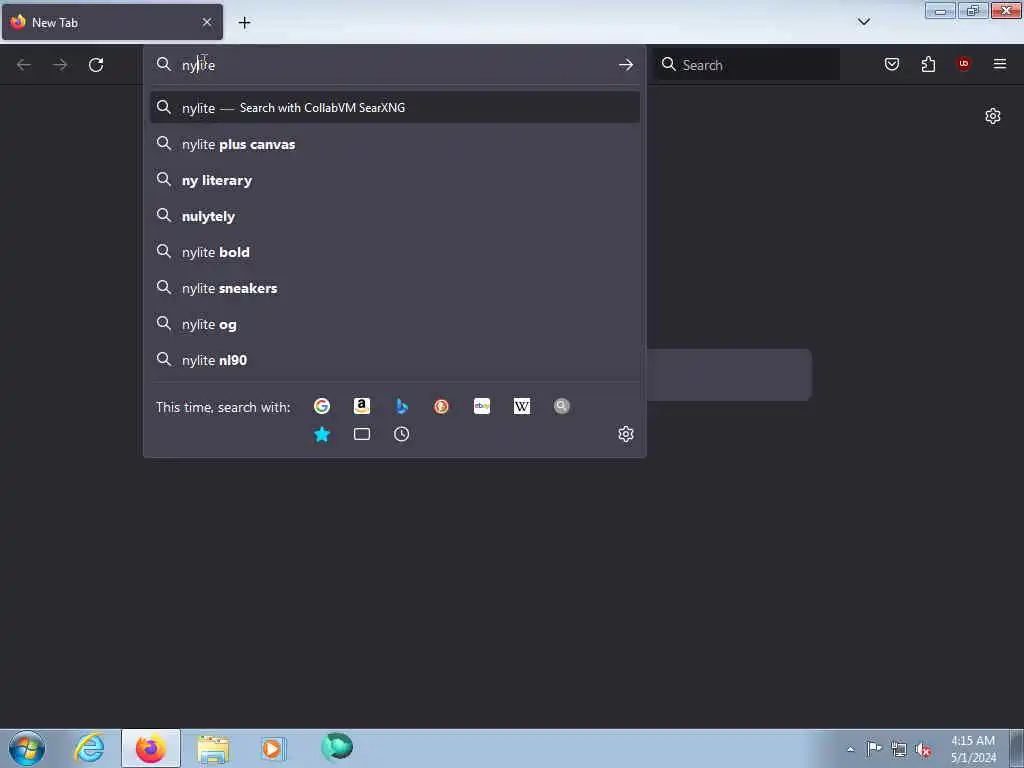Pick the 'nylite plus canvas' suggestion

pyautogui.click(x=394, y=144)
